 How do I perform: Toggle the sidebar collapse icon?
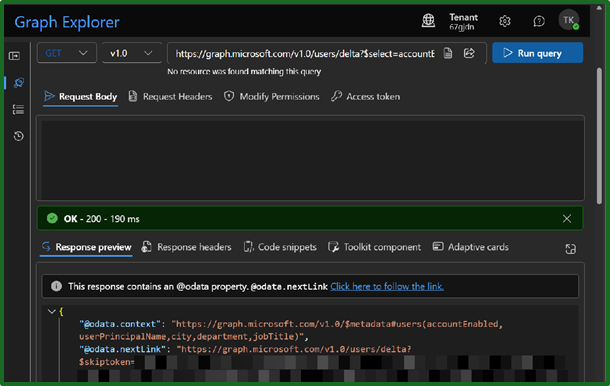pos(14,56)
